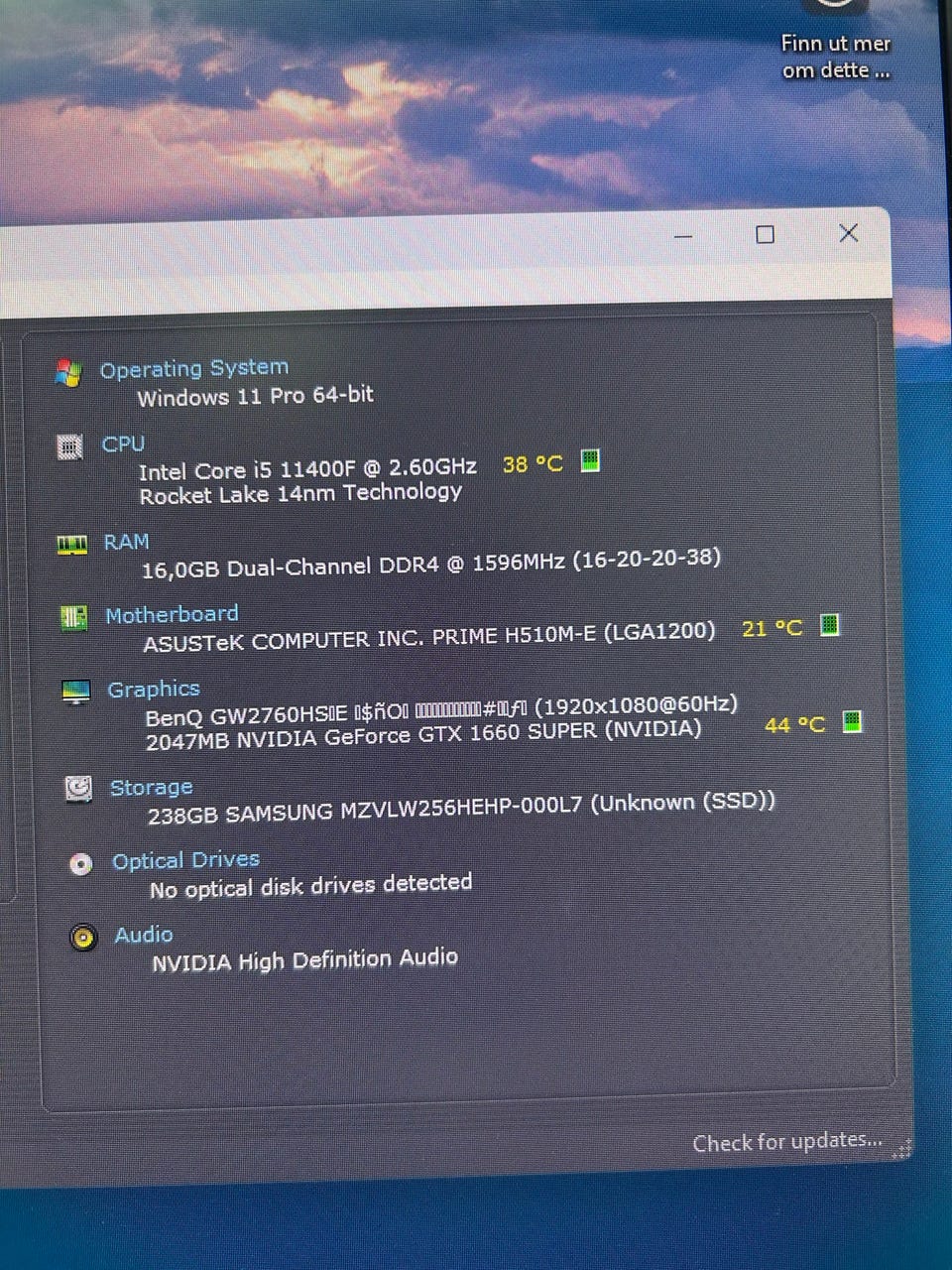The image size is (952, 1270).
Task: Grab the window resize grip corner
Action: [x=902, y=1148]
